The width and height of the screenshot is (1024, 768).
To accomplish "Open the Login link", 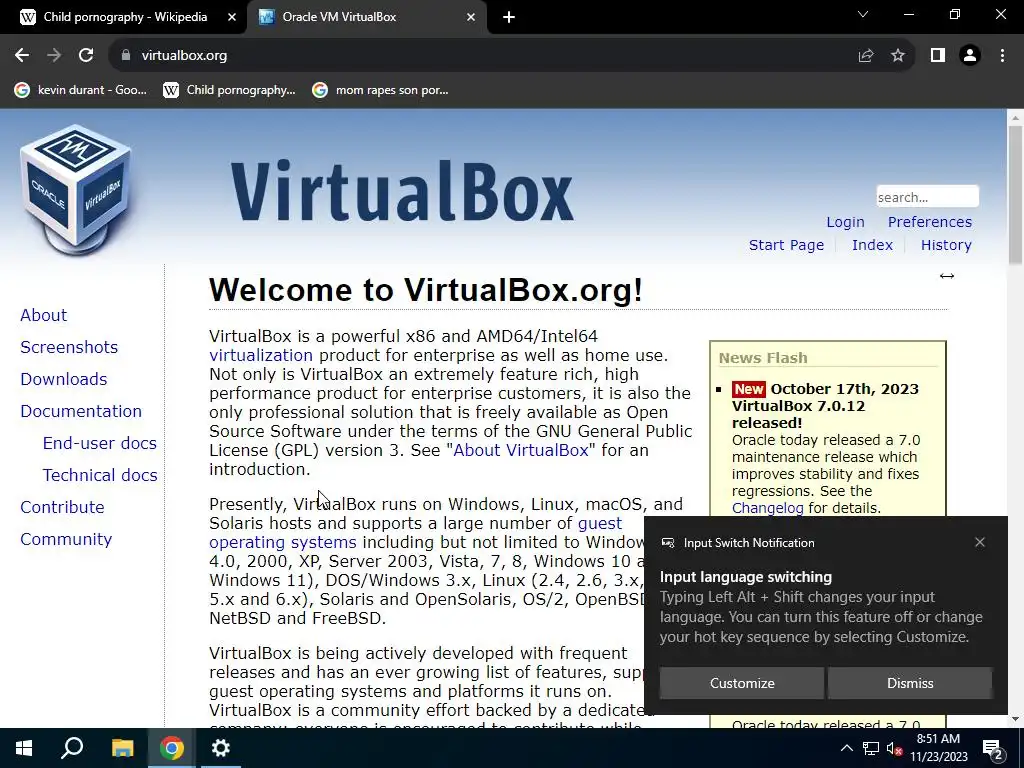I will click(x=845, y=222).
